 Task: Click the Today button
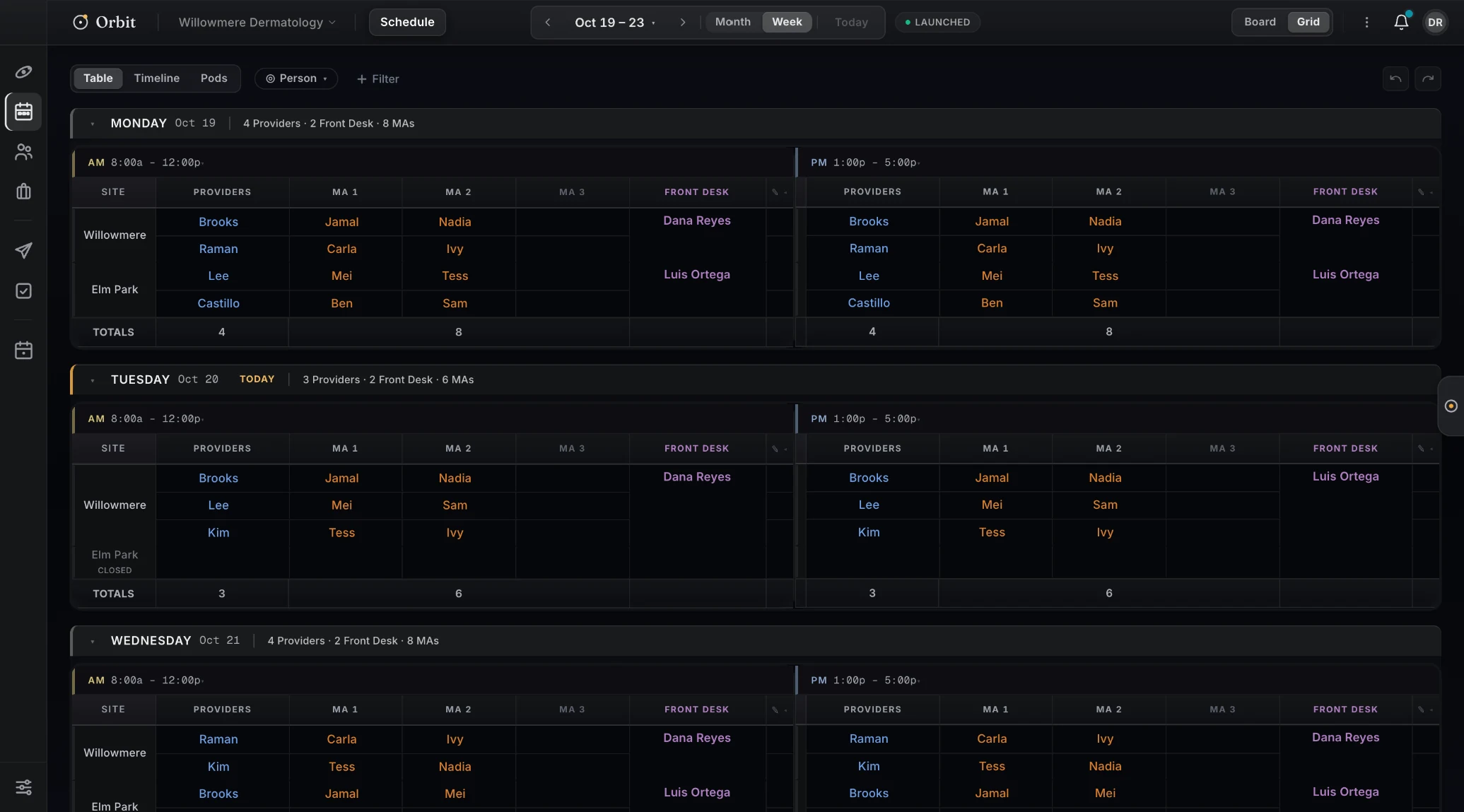[x=851, y=22]
